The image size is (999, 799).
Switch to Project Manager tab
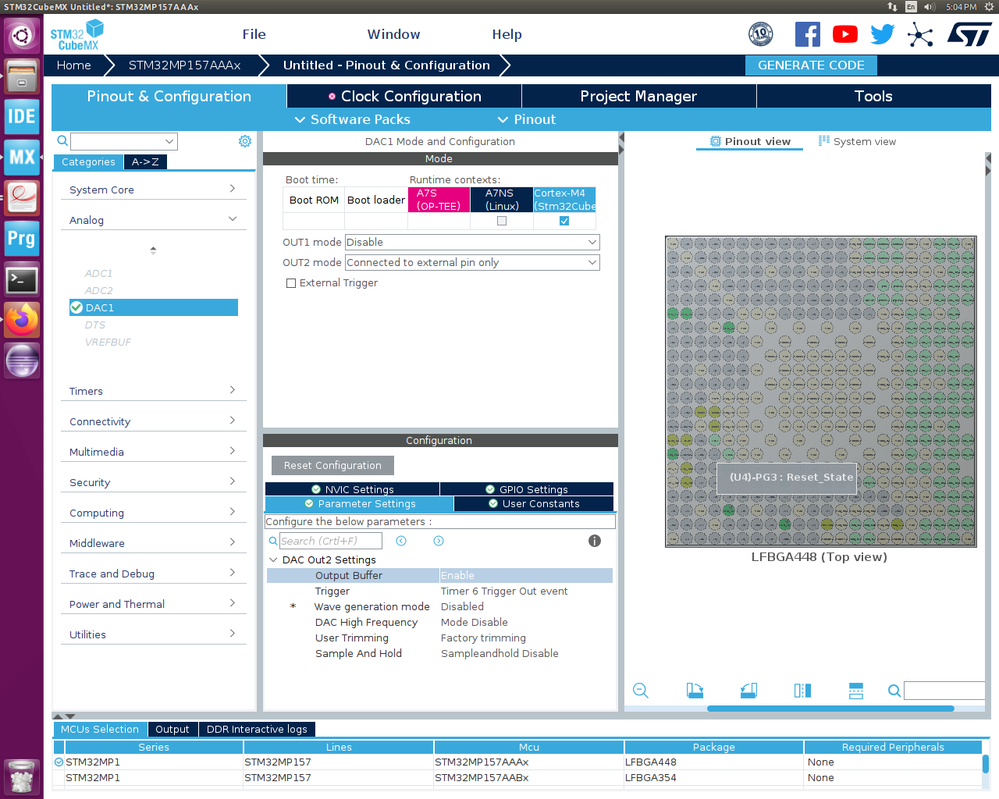(638, 96)
